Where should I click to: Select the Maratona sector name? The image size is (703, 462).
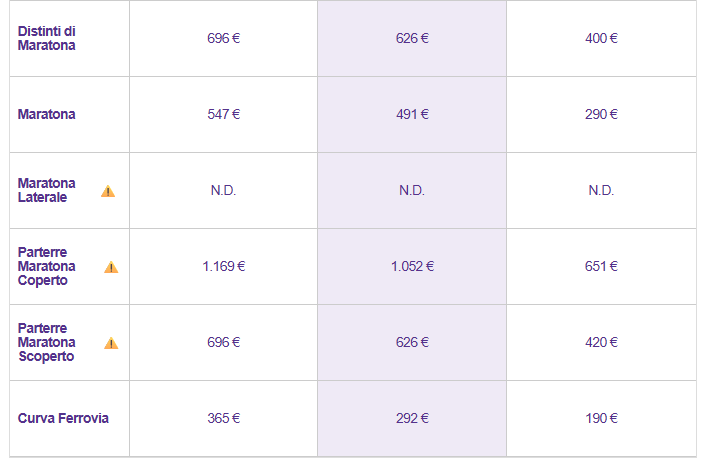[x=47, y=114]
